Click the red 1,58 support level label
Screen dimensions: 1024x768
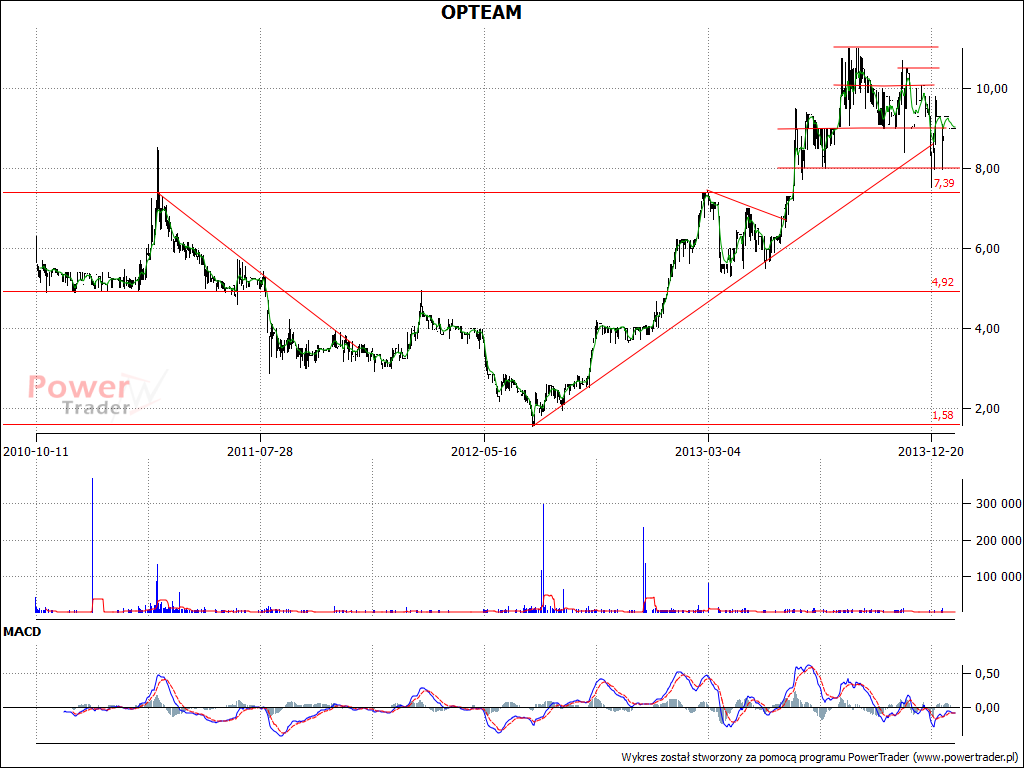coord(942,415)
